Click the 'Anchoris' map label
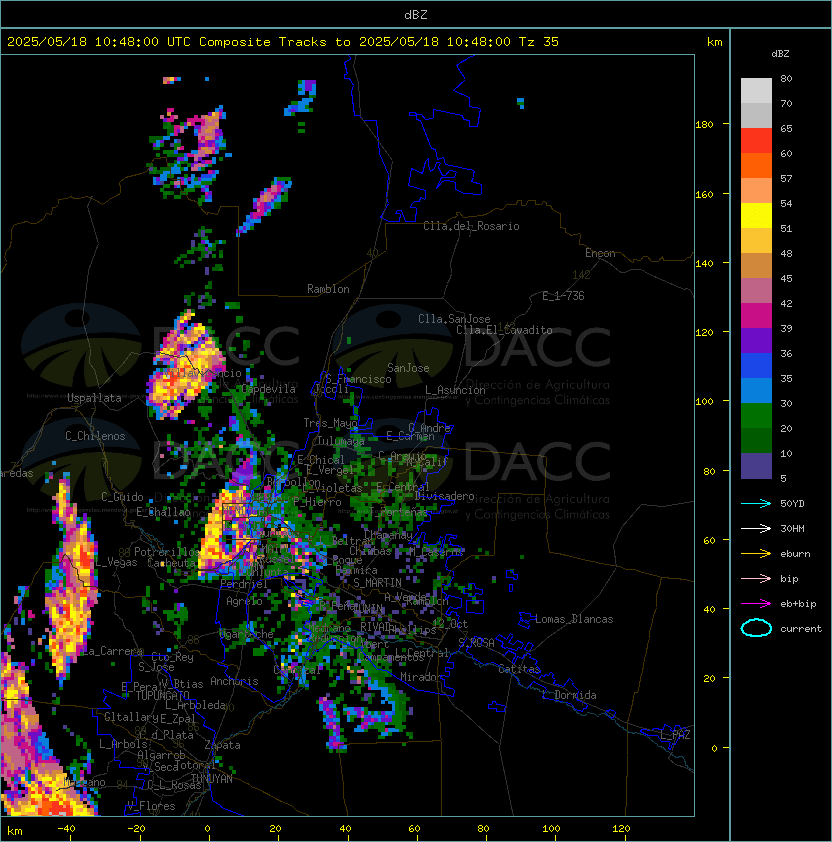Image resolution: width=832 pixels, height=842 pixels. click(234, 681)
